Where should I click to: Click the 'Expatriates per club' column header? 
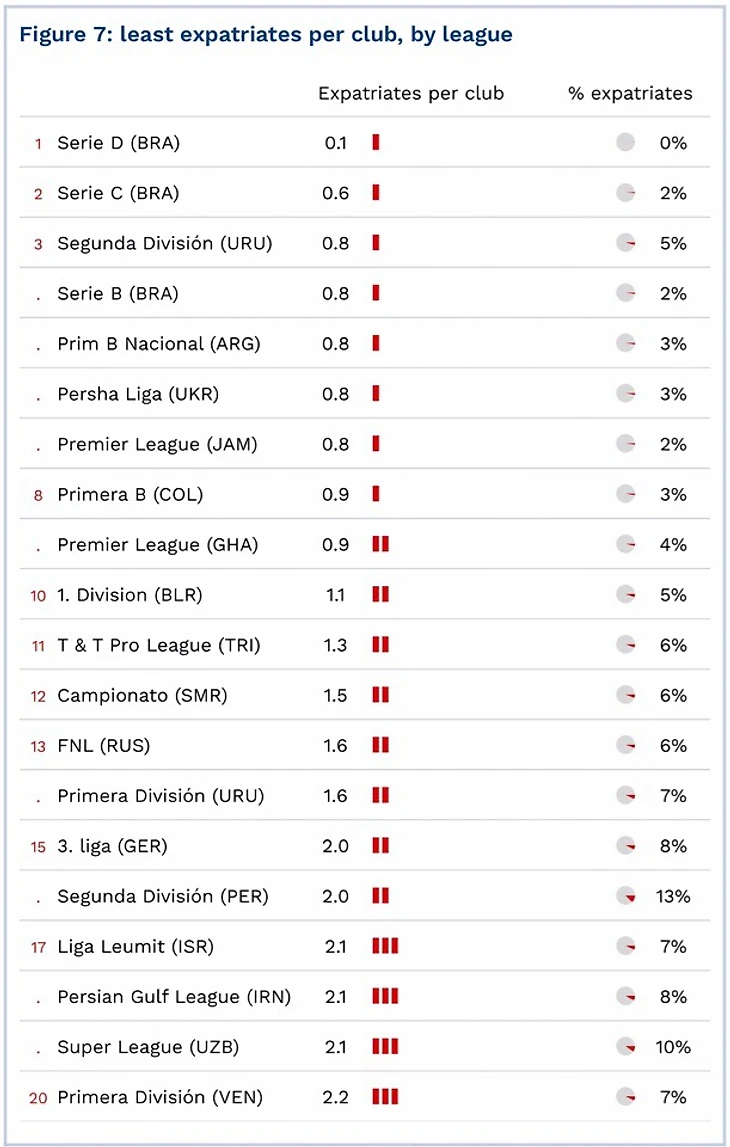coord(411,94)
